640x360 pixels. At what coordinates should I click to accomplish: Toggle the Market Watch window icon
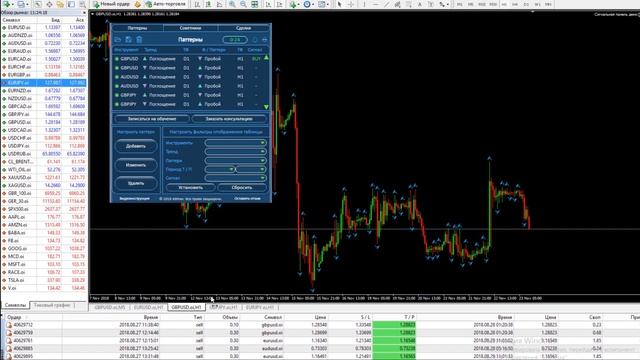click(x=38, y=4)
